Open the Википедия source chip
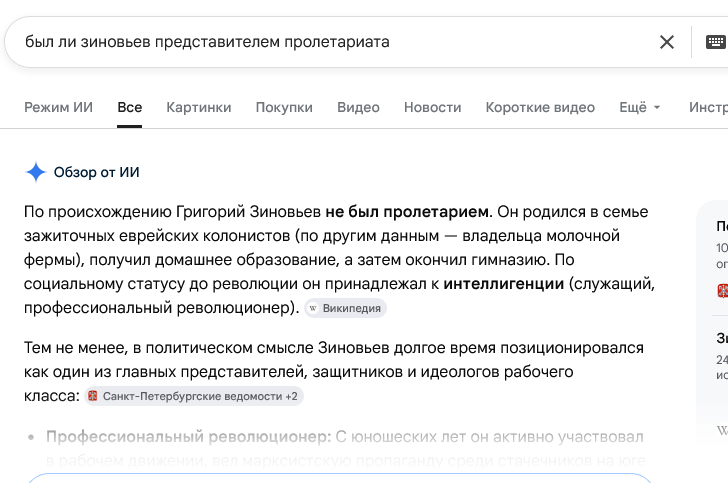The height and width of the screenshot is (483, 728). pyautogui.click(x=345, y=308)
